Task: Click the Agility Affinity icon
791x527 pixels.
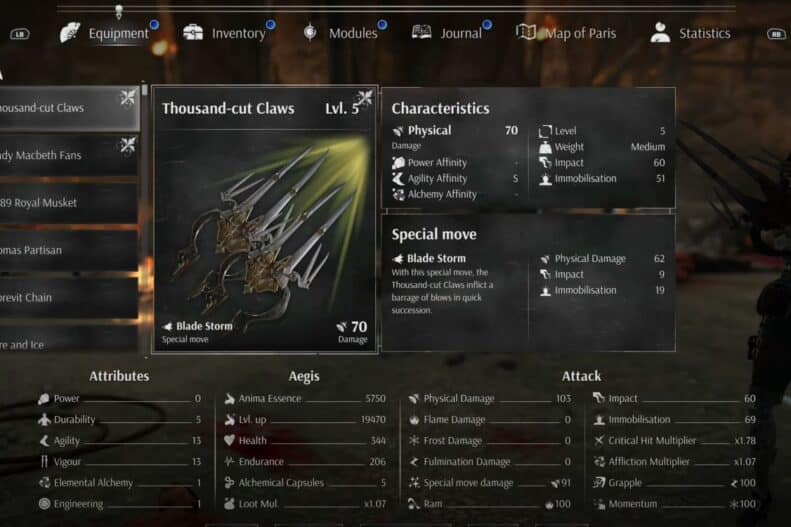Action: click(x=398, y=179)
